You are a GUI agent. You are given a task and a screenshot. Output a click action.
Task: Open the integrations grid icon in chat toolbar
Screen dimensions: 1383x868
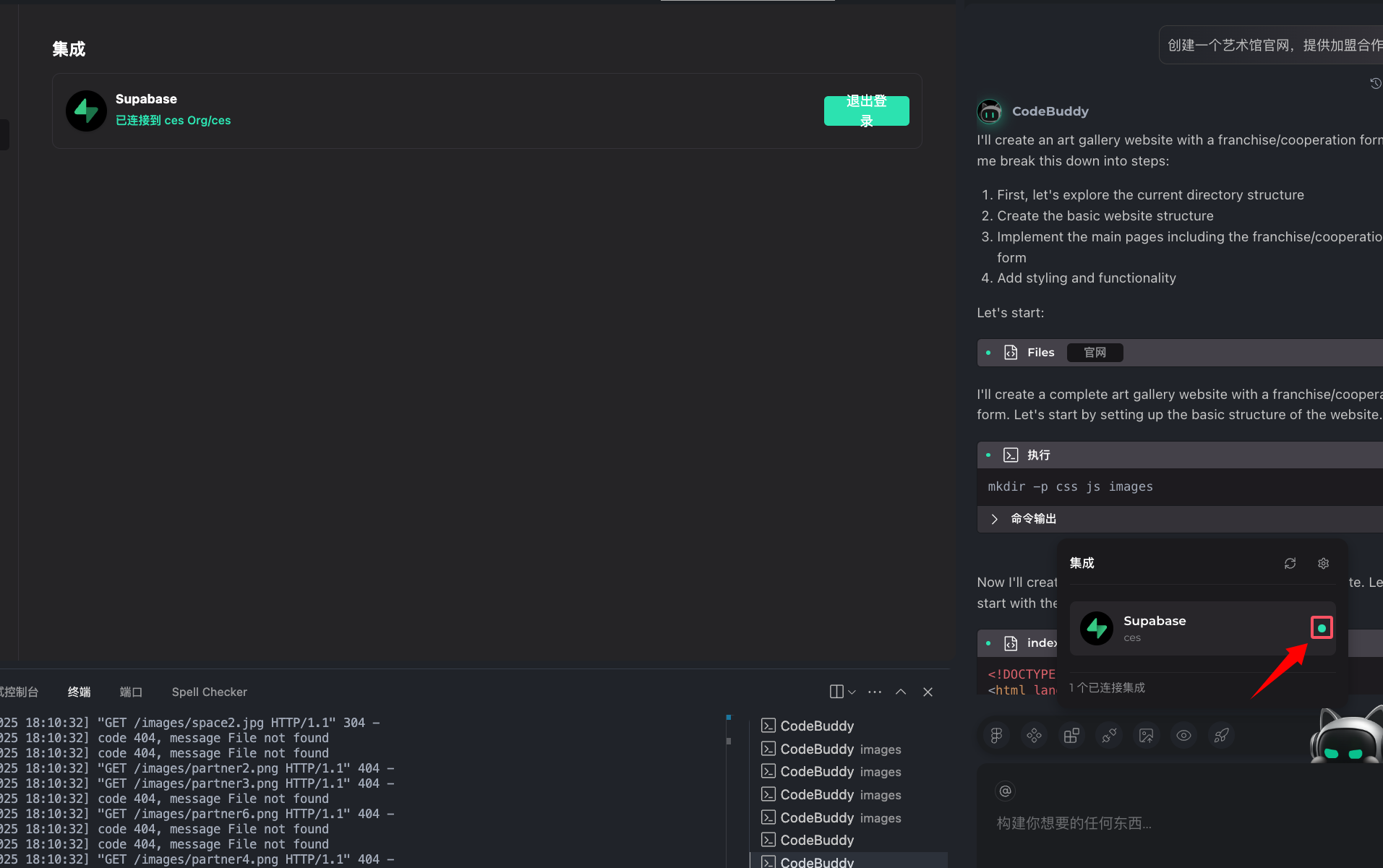(1071, 735)
